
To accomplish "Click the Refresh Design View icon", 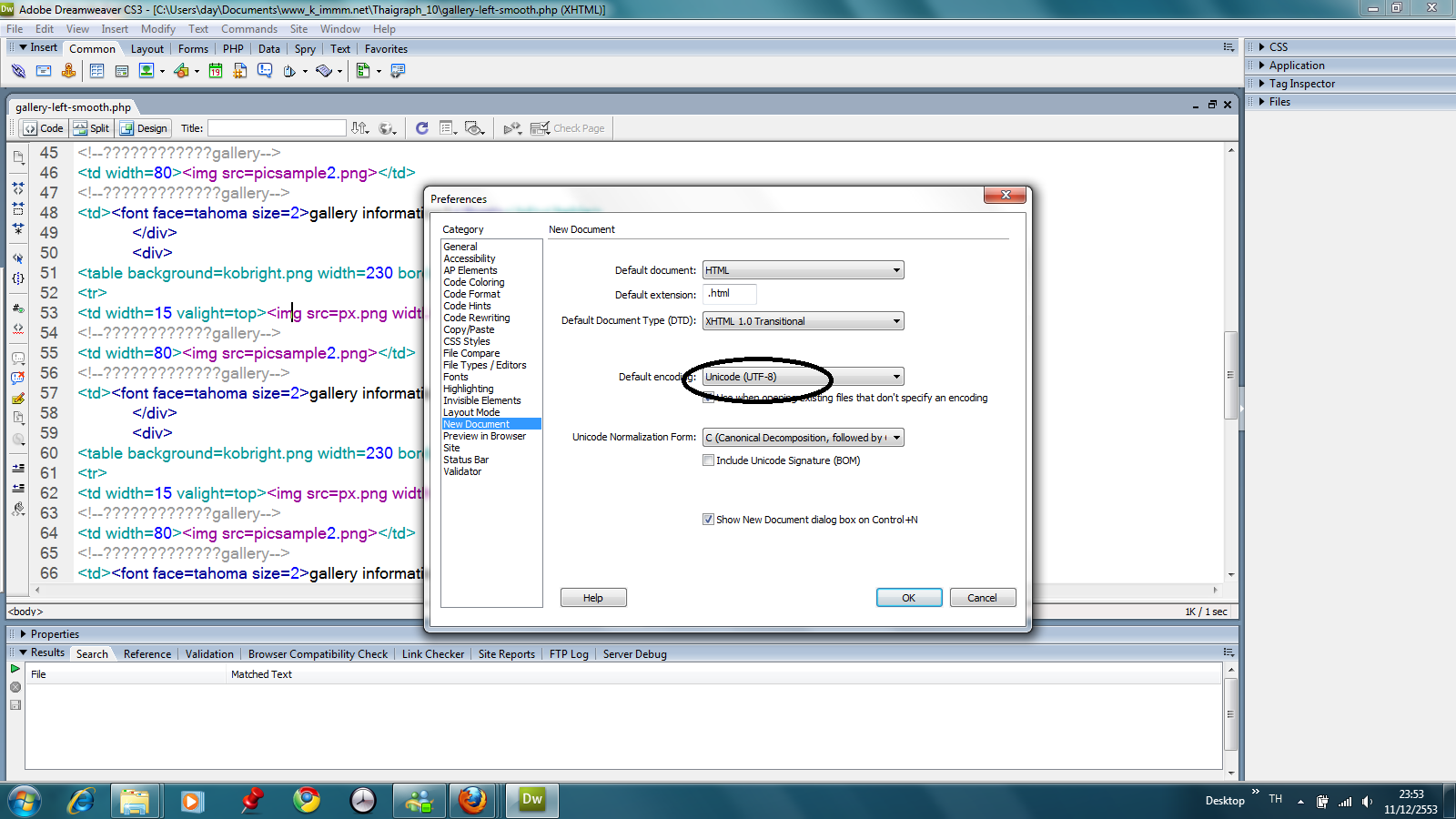I will click(x=422, y=128).
